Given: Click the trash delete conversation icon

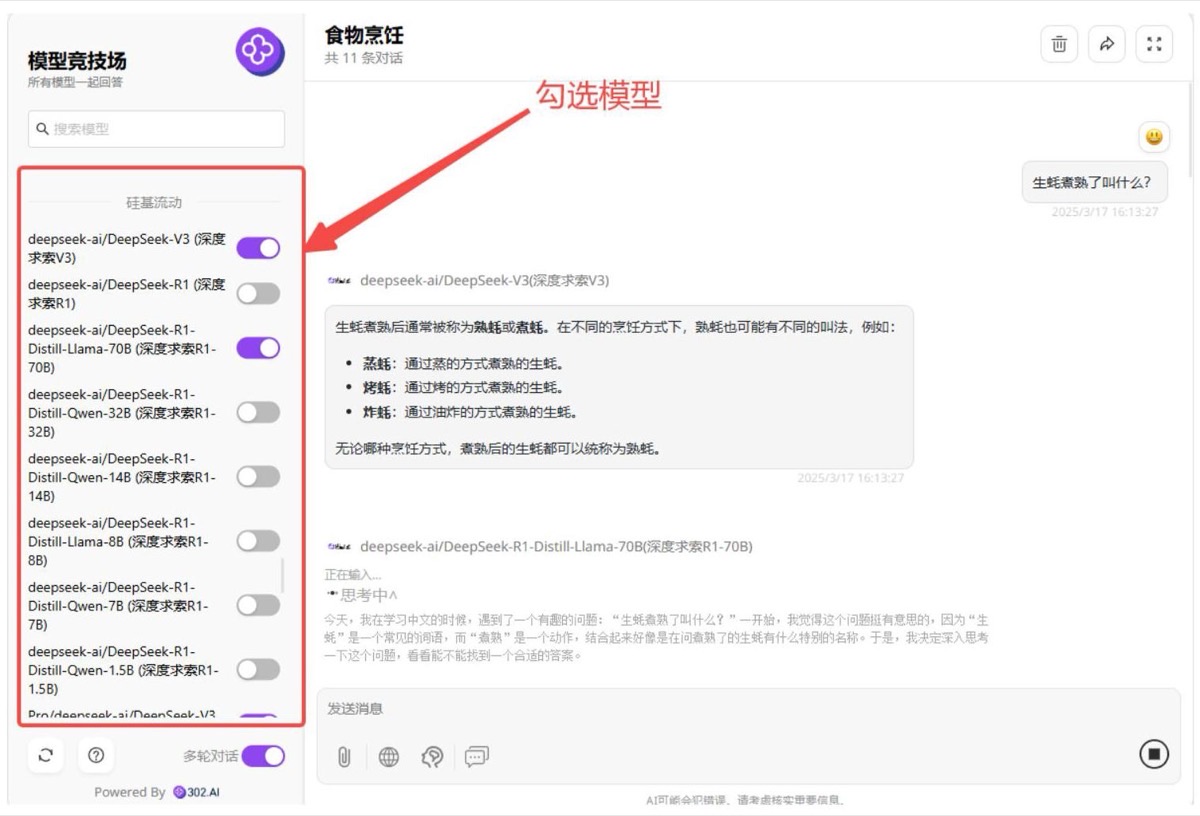Looking at the screenshot, I should point(1059,44).
